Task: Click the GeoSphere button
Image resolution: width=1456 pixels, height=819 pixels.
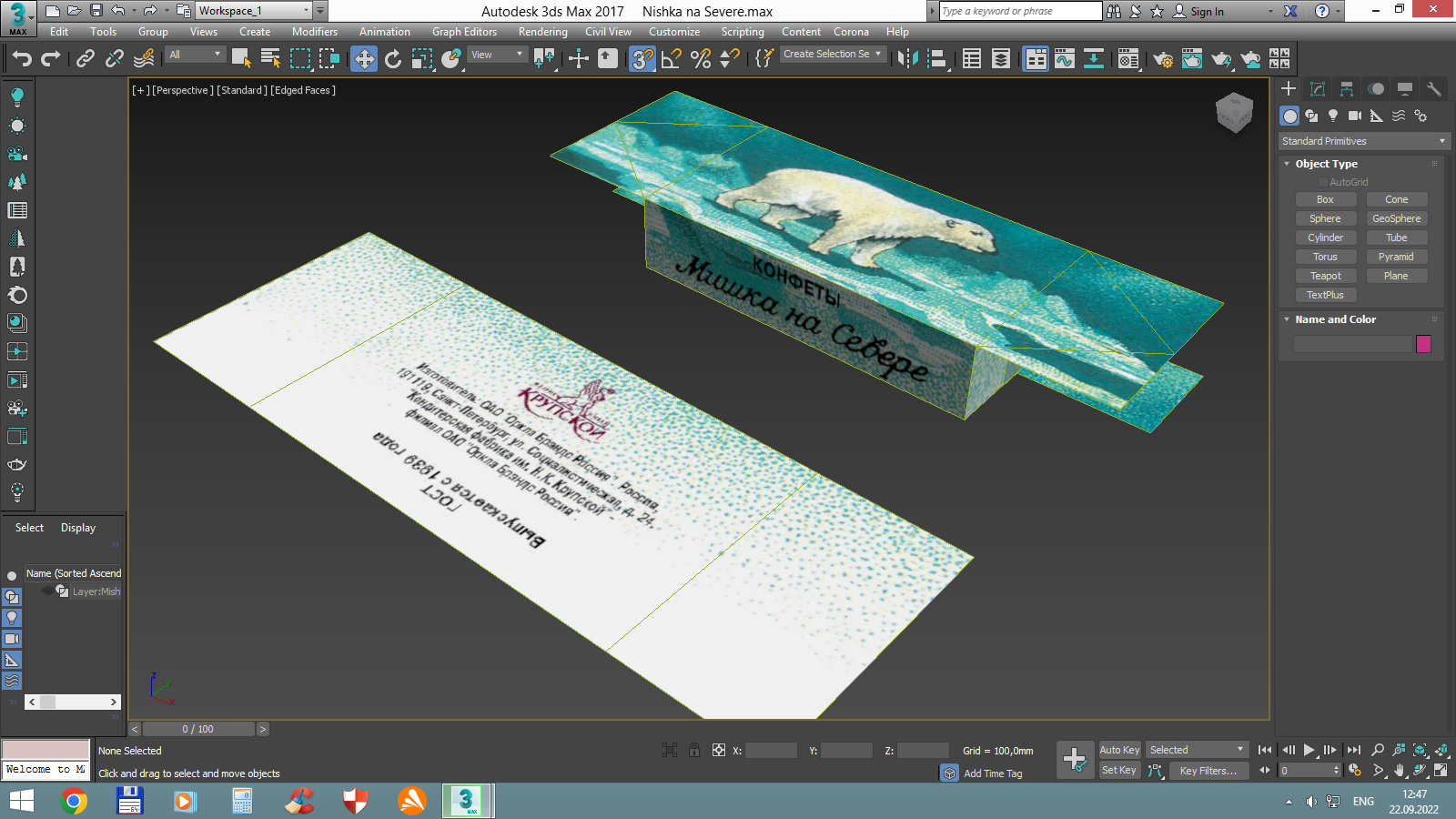Action: click(1396, 218)
